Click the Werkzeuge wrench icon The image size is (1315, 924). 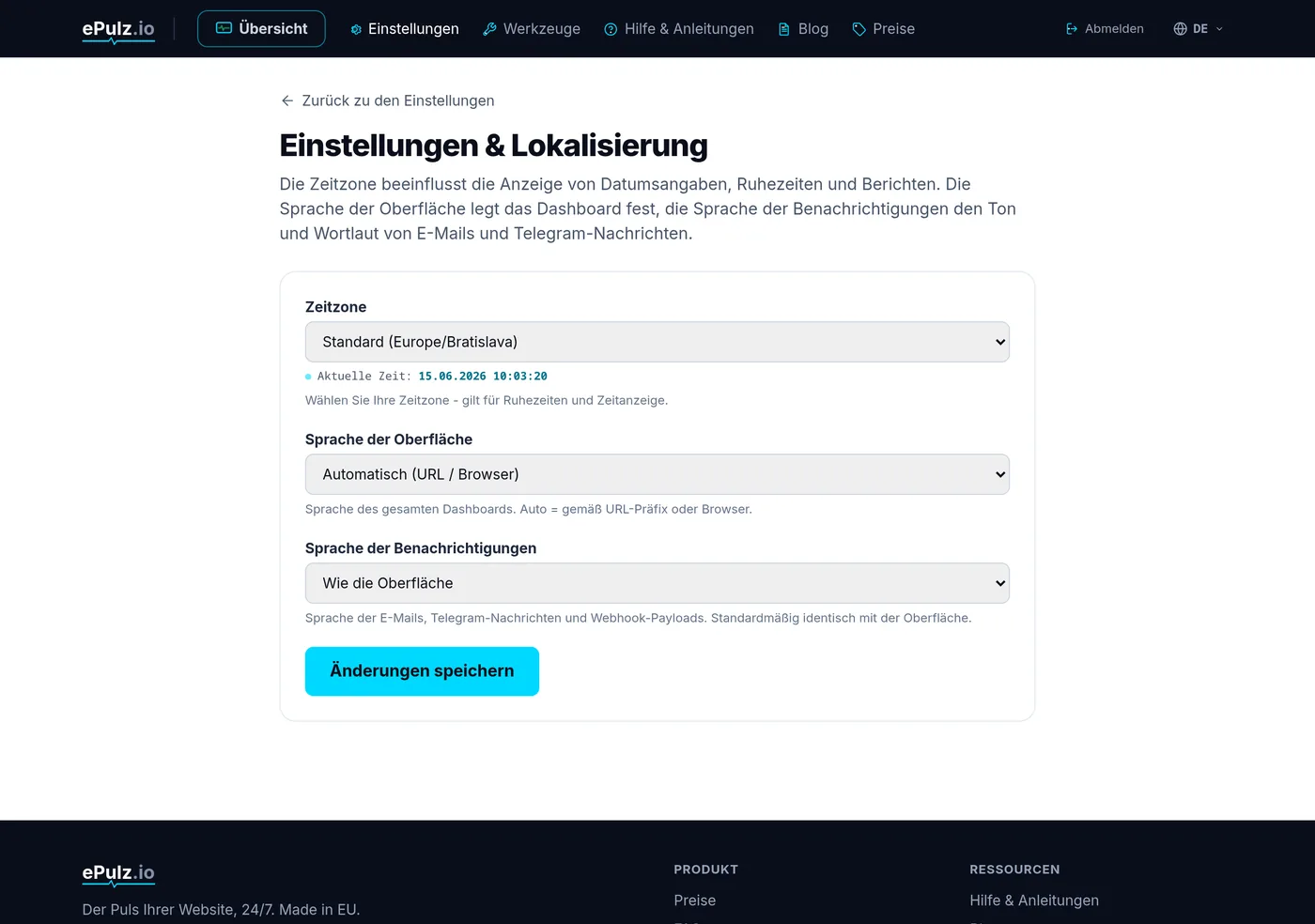pyautogui.click(x=489, y=29)
